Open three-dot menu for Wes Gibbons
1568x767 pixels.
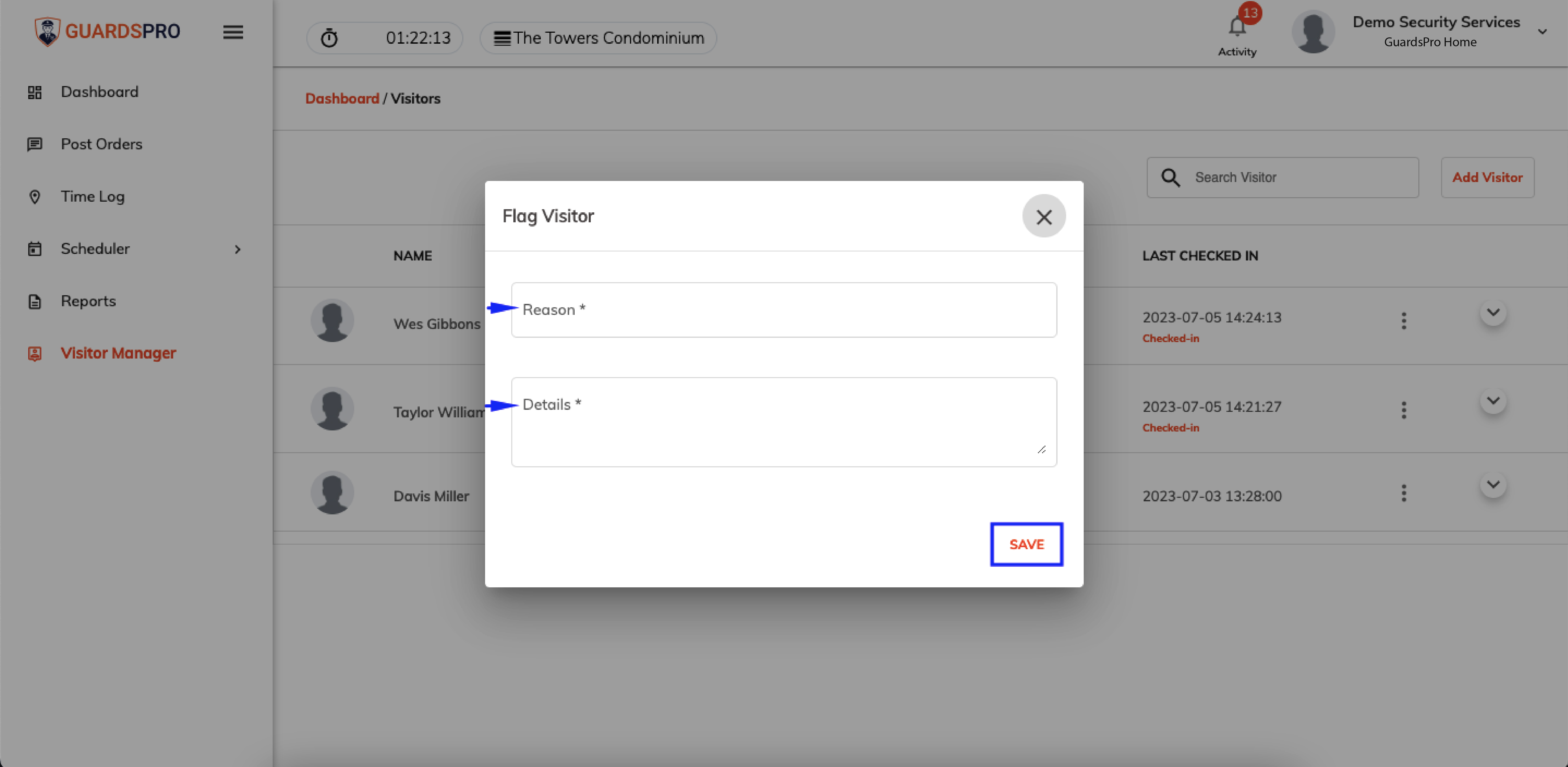tap(1404, 321)
